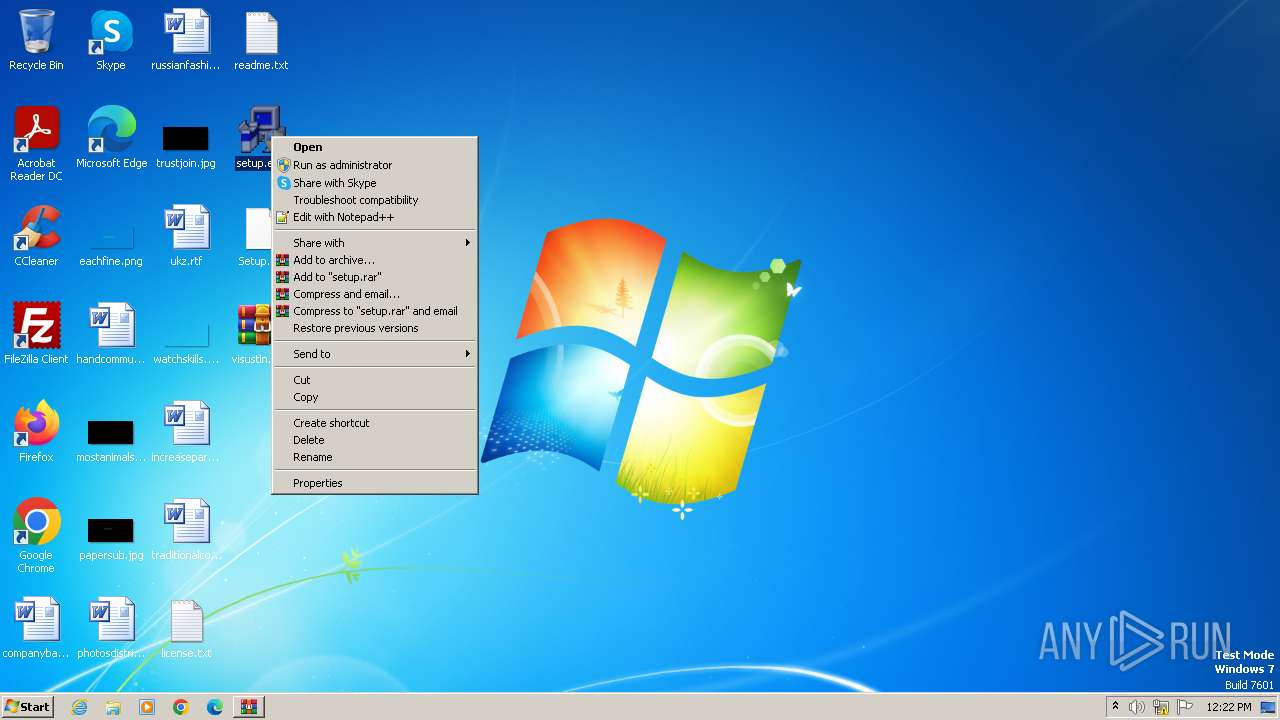
Task: Open the network tray icon
Action: [1161, 707]
